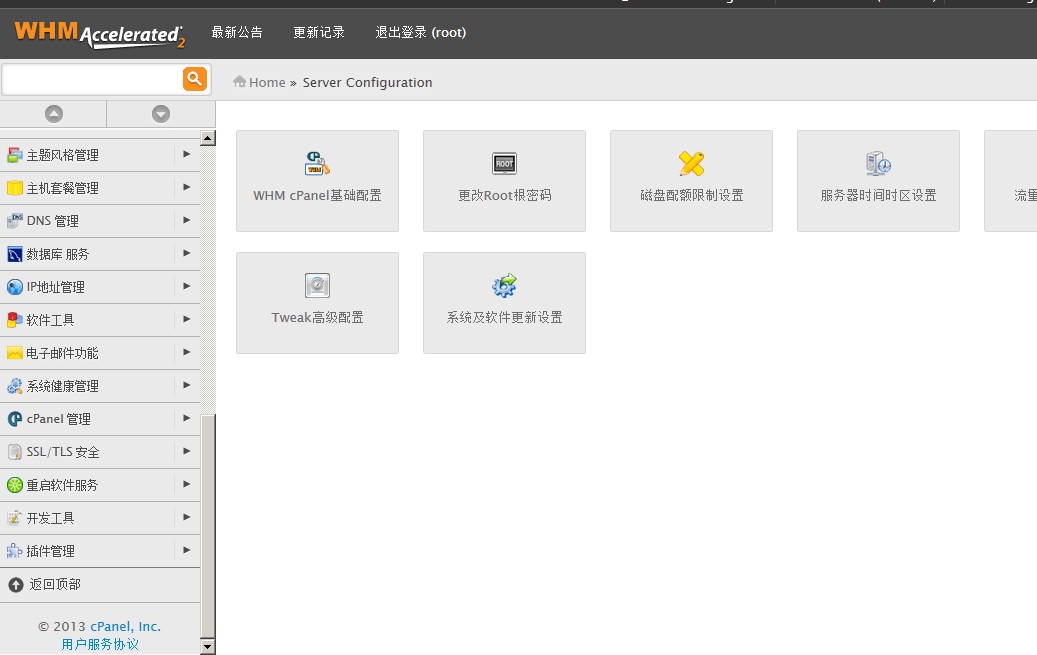Expand the 系统健康管理 submenu arrow
1037x655 pixels.
(187, 385)
